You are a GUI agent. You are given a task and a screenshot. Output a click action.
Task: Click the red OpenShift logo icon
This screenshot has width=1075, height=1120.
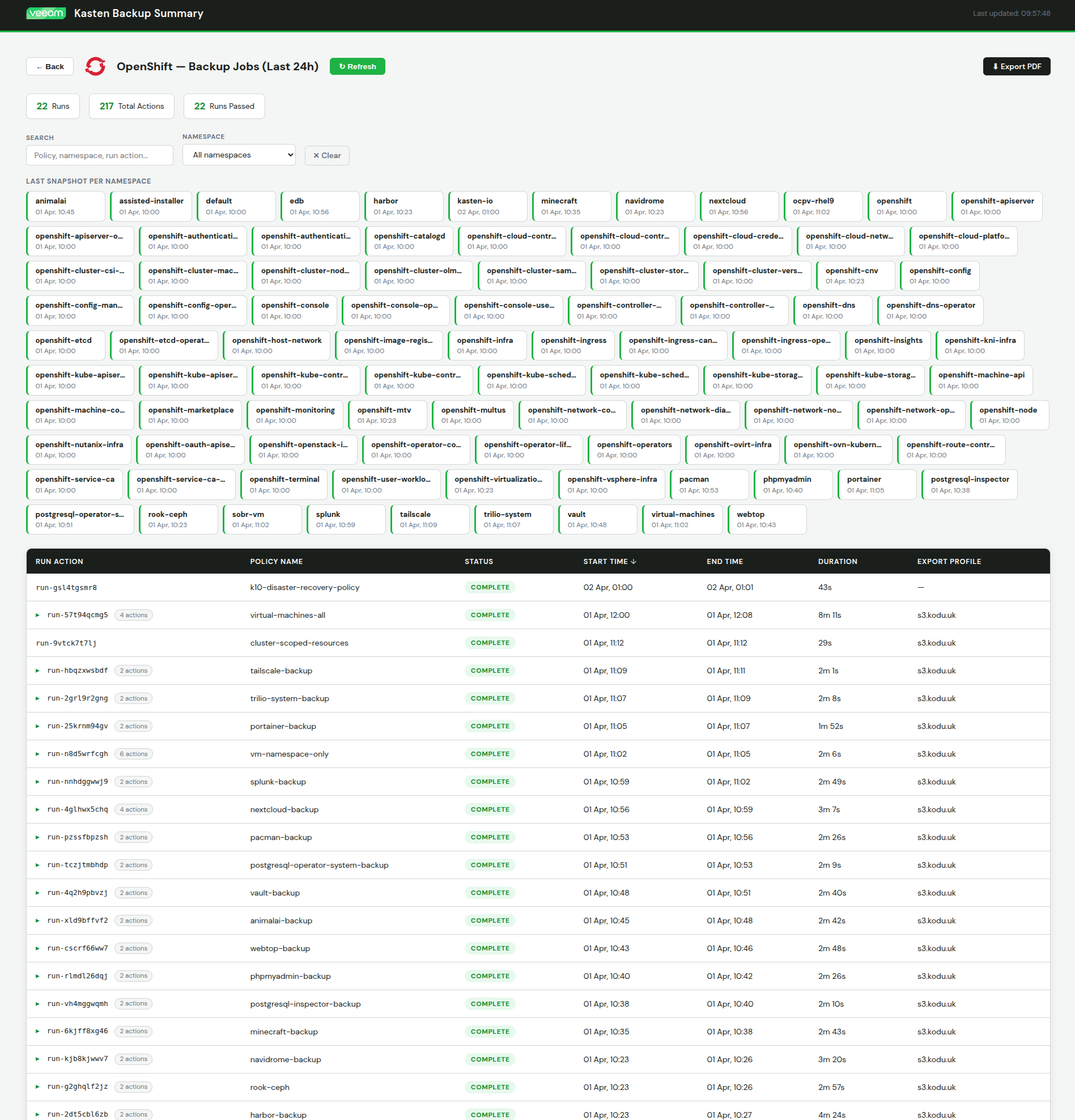(95, 66)
